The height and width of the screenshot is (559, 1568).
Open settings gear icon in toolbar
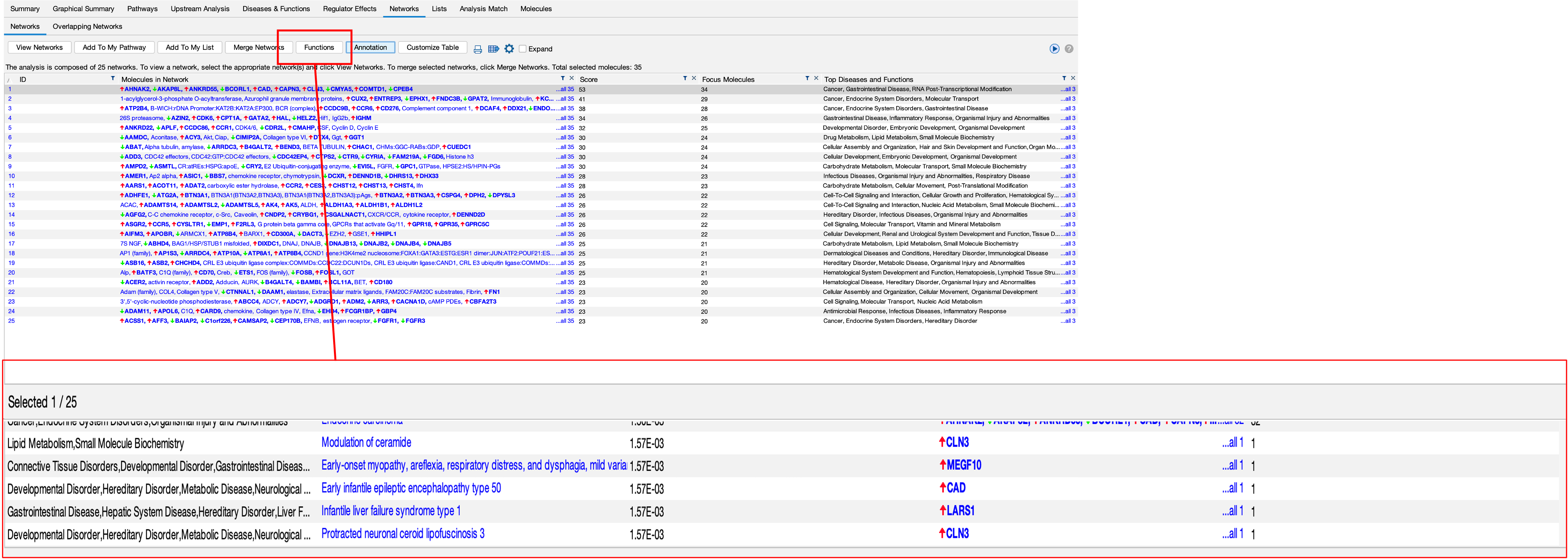(x=509, y=49)
